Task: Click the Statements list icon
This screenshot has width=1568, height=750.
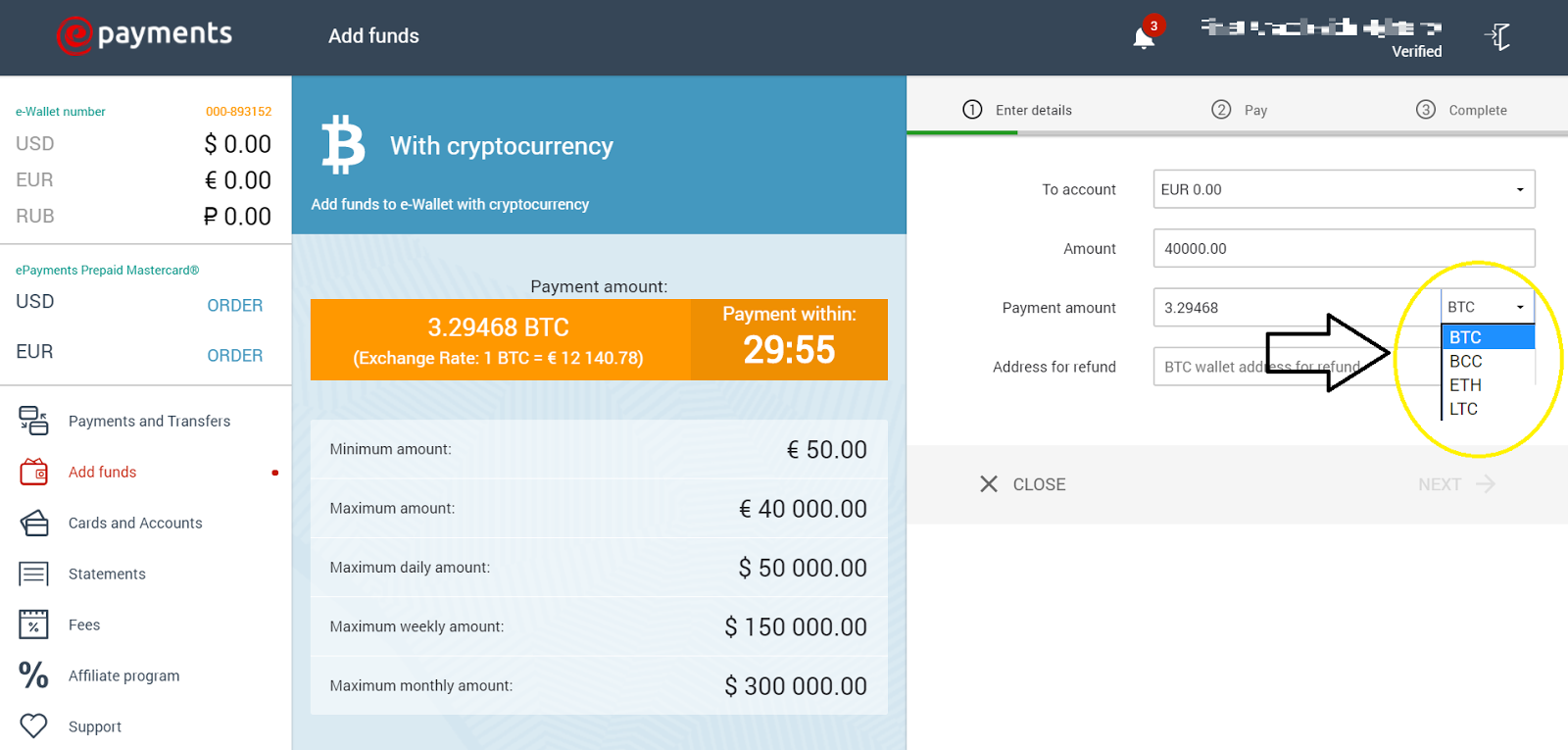Action: coord(33,574)
